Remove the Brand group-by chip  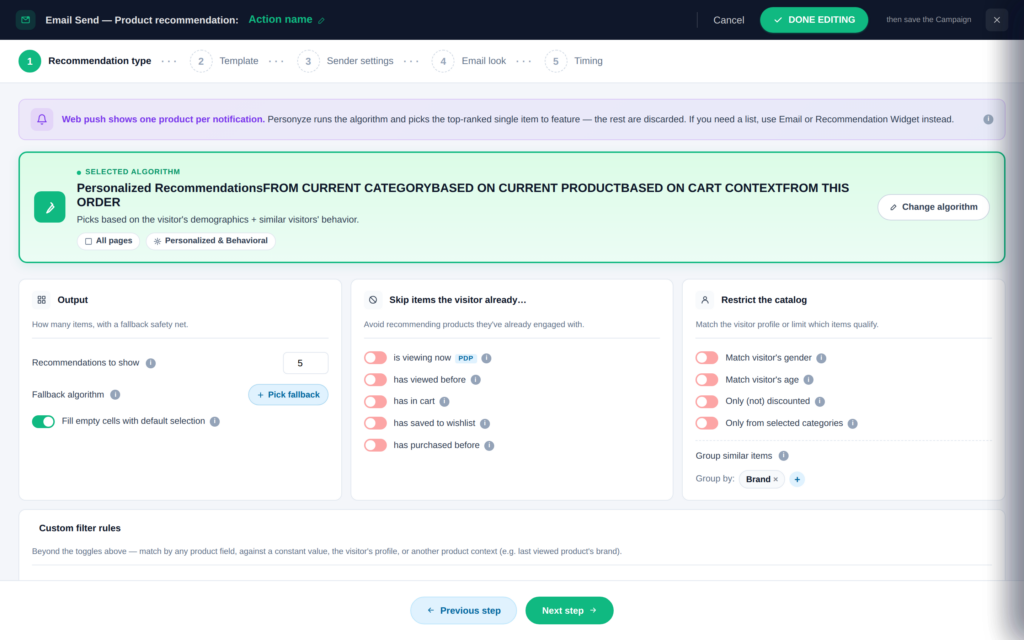click(776, 479)
